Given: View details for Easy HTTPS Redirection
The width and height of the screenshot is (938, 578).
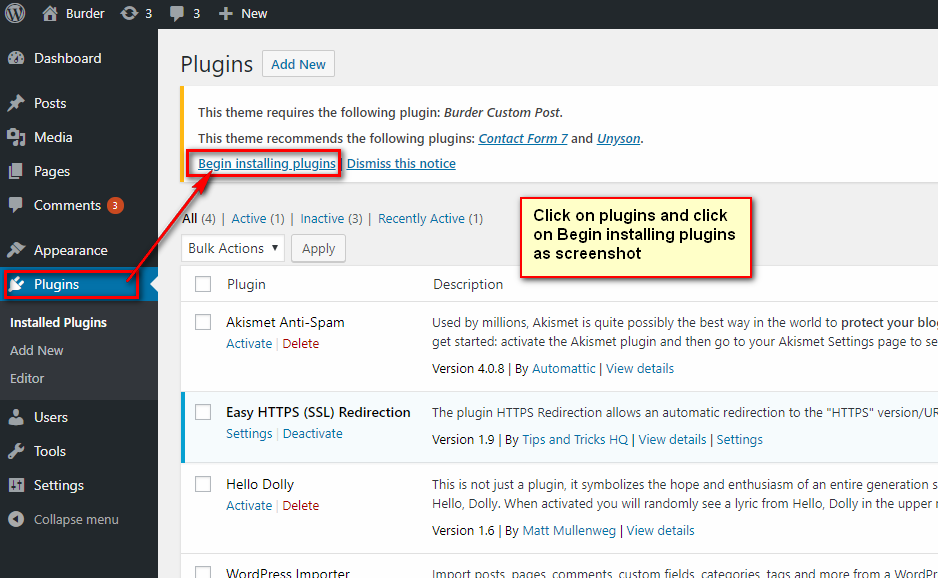Looking at the screenshot, I should pyautogui.click(x=672, y=440).
